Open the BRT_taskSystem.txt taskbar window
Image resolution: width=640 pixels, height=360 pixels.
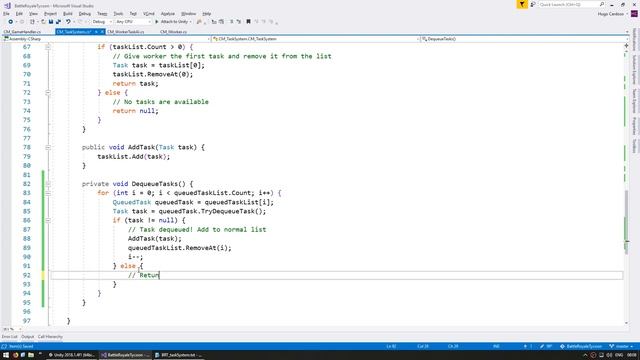[x=179, y=355]
